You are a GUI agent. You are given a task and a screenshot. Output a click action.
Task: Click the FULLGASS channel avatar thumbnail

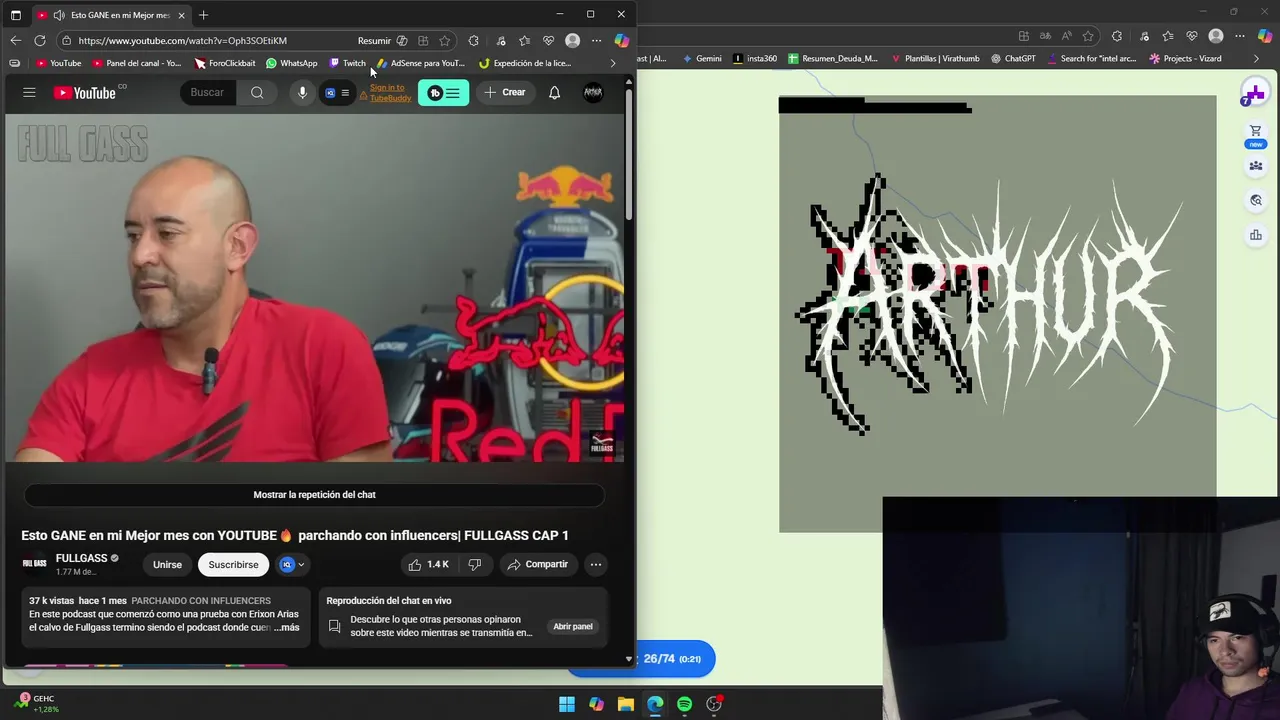35,564
